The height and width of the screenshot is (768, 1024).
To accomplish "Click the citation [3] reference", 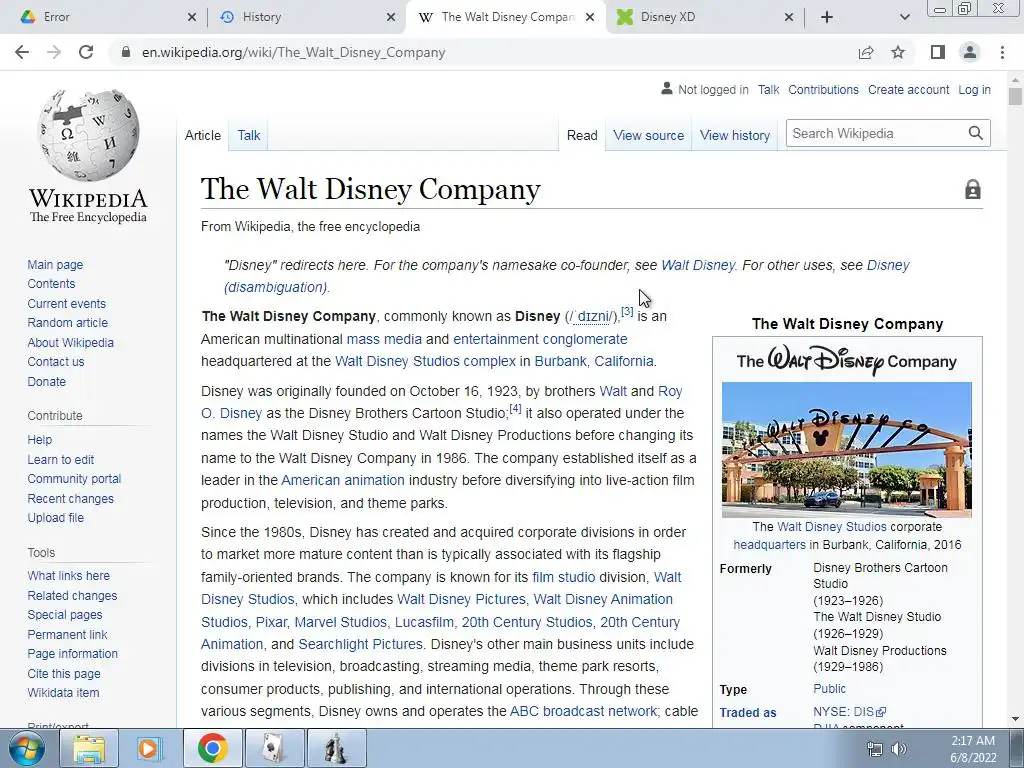I will 627,312.
